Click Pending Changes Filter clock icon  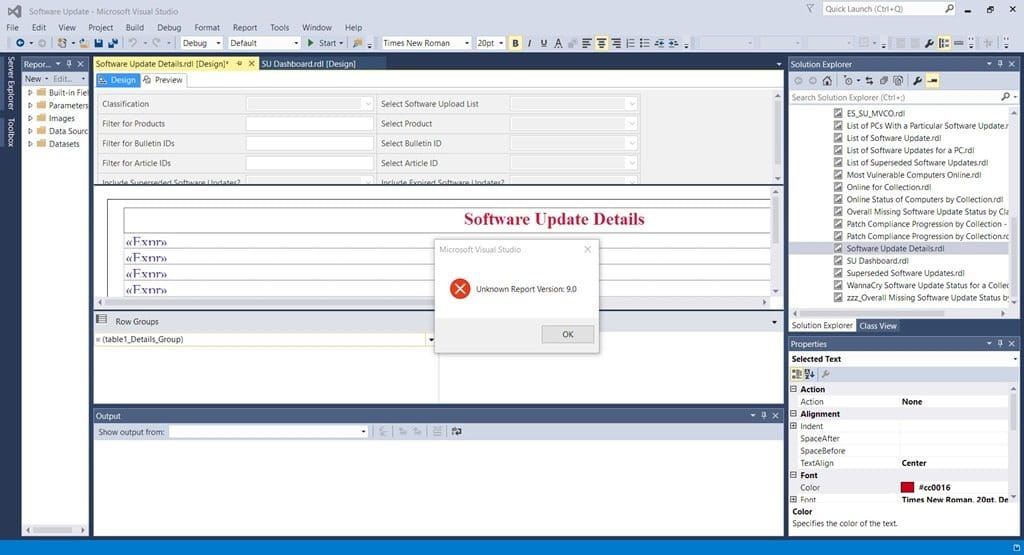click(848, 81)
